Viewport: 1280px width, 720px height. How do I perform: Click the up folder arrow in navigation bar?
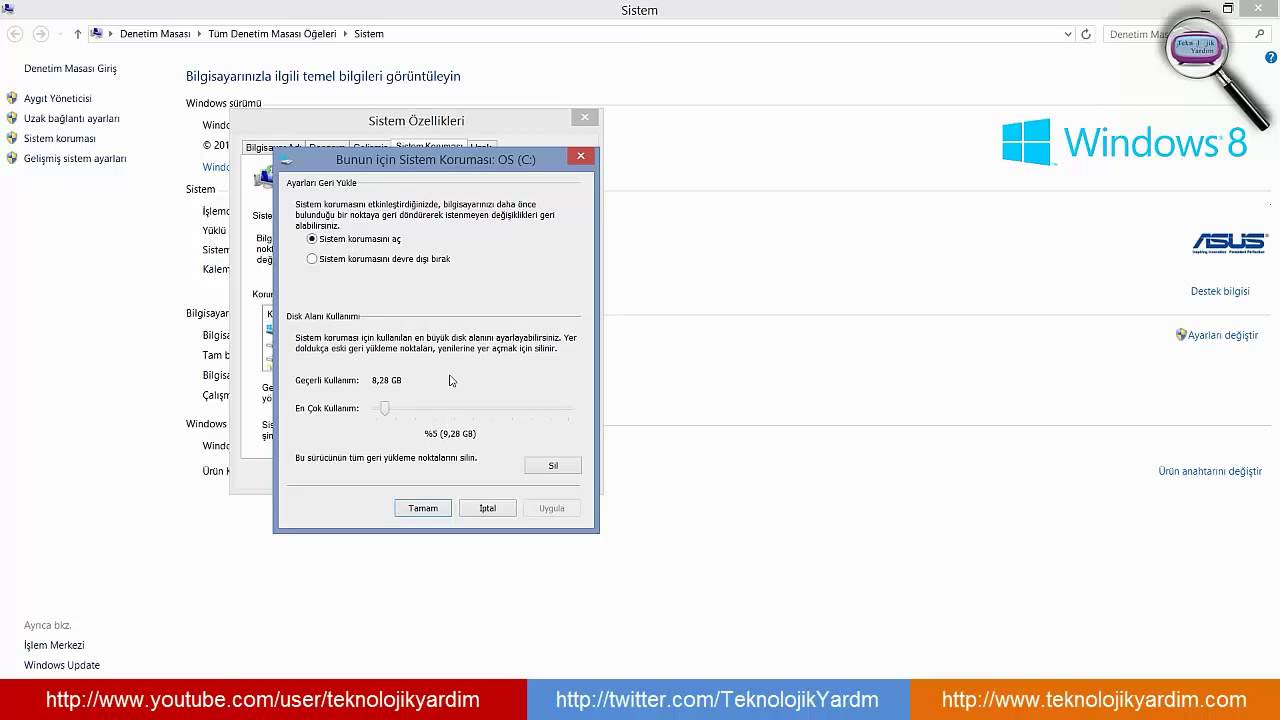point(77,33)
